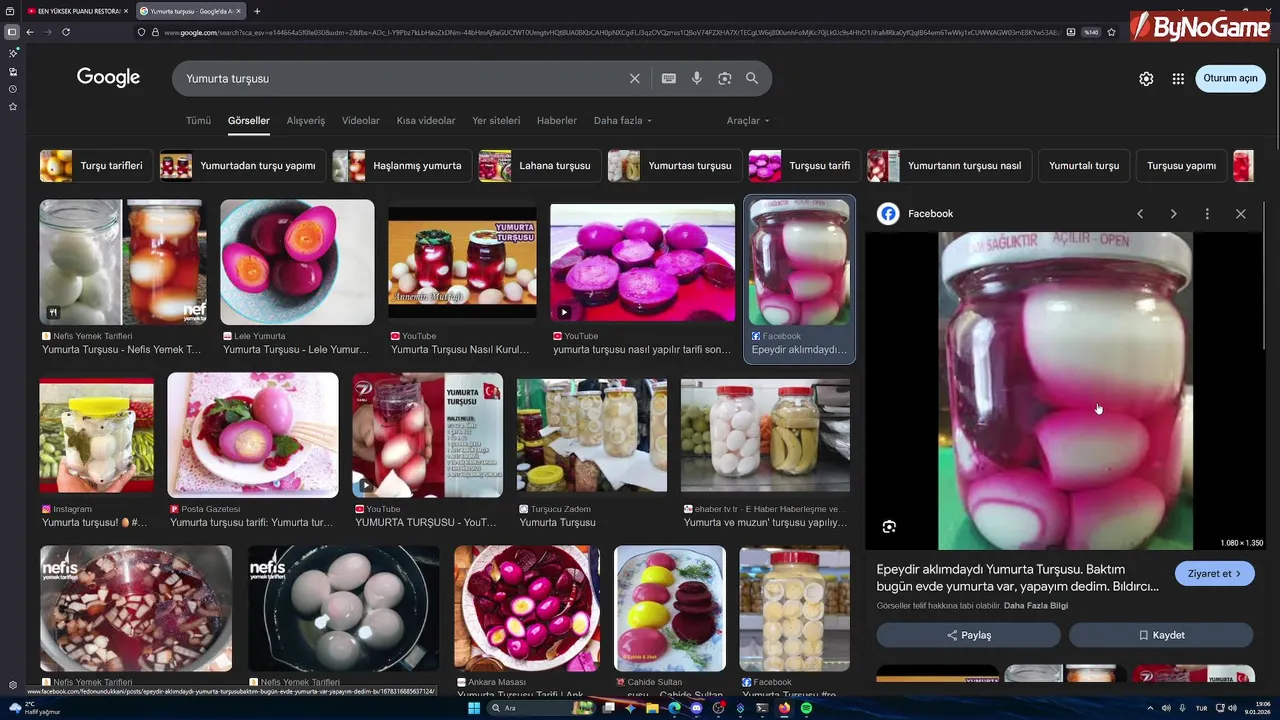Click the Kaydet save button
1280x720 pixels.
pos(1161,635)
